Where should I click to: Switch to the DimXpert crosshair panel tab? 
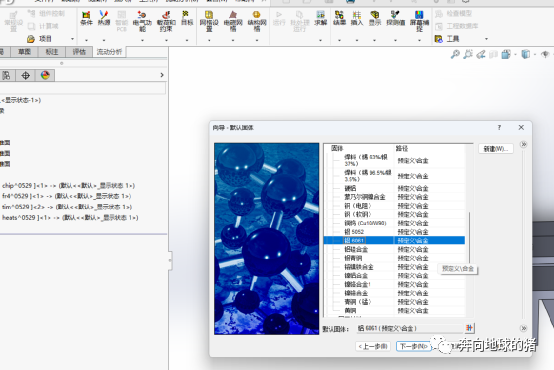coord(25,75)
